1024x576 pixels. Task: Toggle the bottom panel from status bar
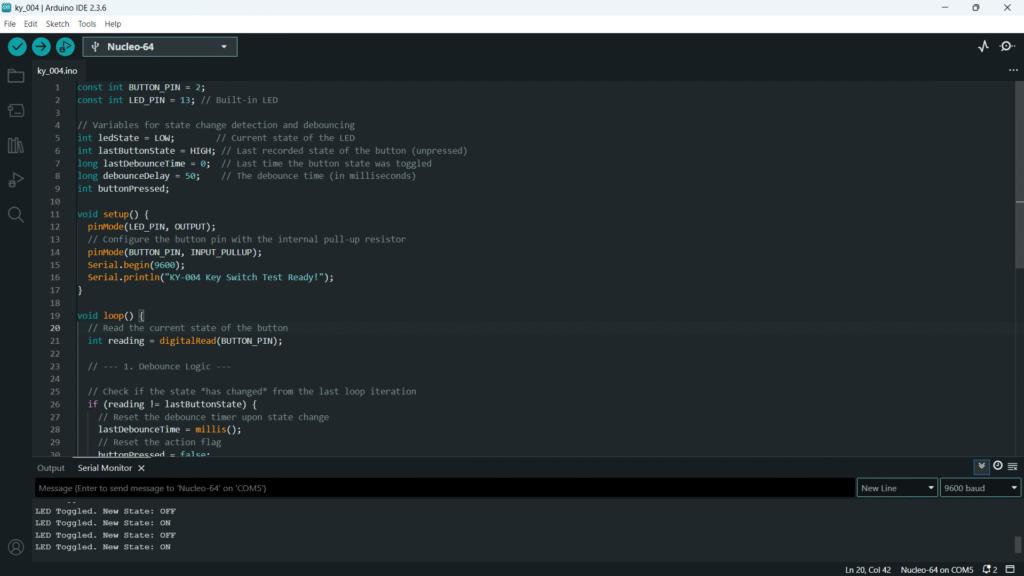pyautogui.click(x=1009, y=570)
